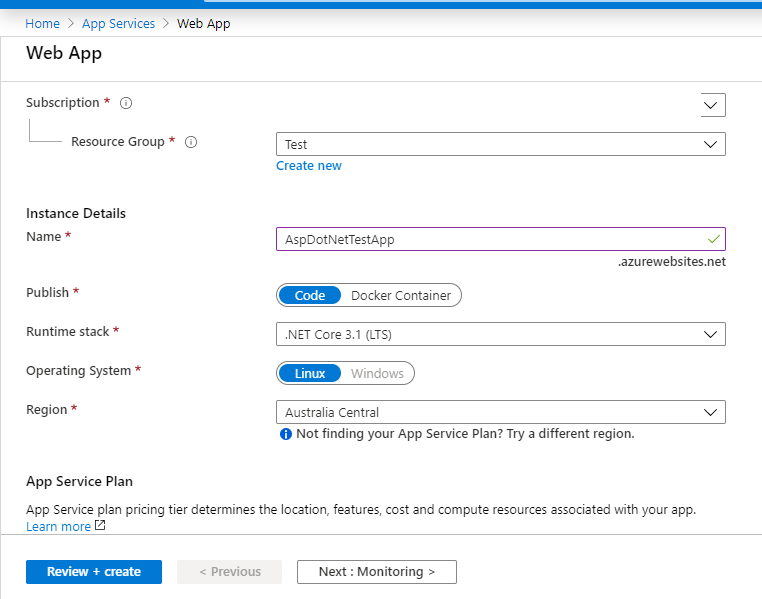
Task: Go to Home breadcrumb
Action: (x=42, y=23)
